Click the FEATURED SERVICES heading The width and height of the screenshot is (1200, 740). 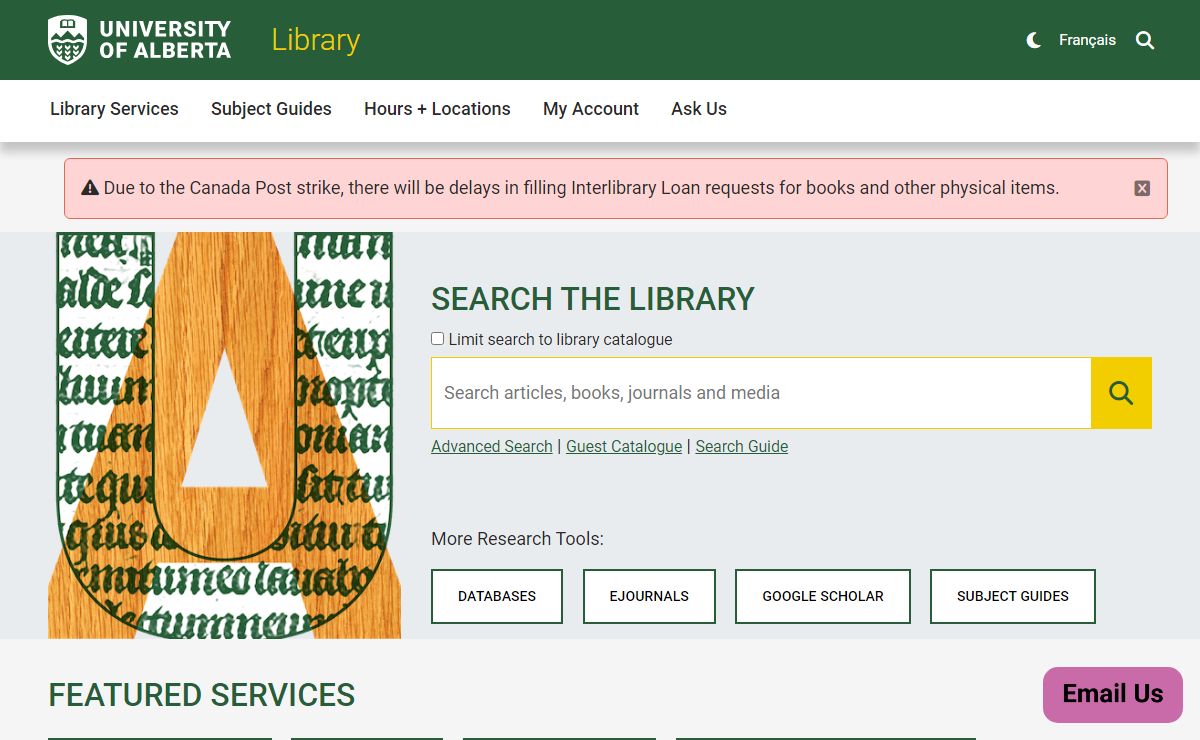tap(202, 695)
